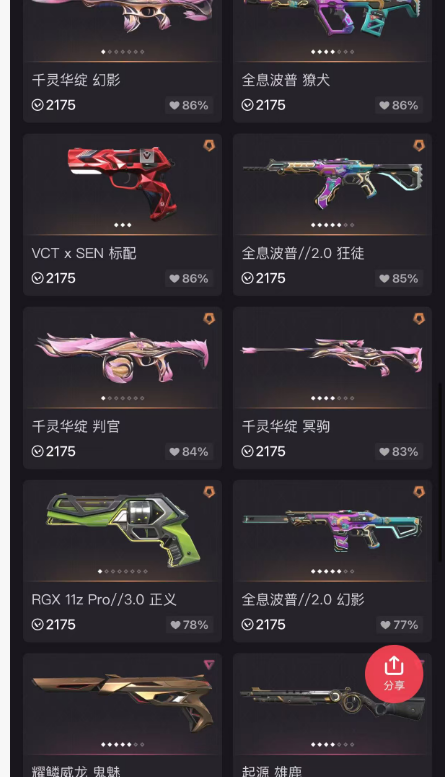Click the tier badge on RGX 11z Pro card
The height and width of the screenshot is (777, 445).
point(209,492)
